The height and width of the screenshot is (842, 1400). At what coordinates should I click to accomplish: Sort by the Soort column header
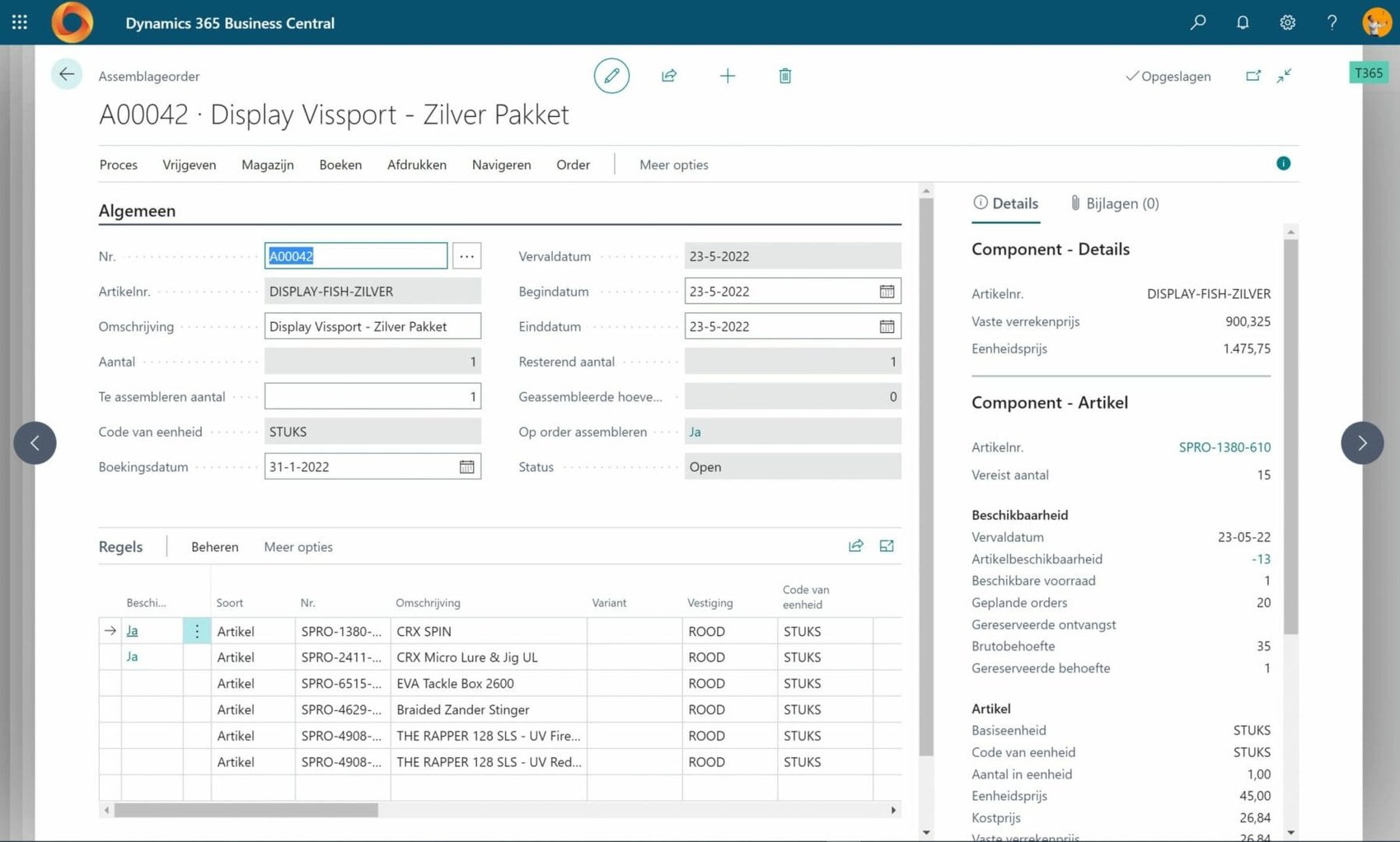tap(230, 603)
